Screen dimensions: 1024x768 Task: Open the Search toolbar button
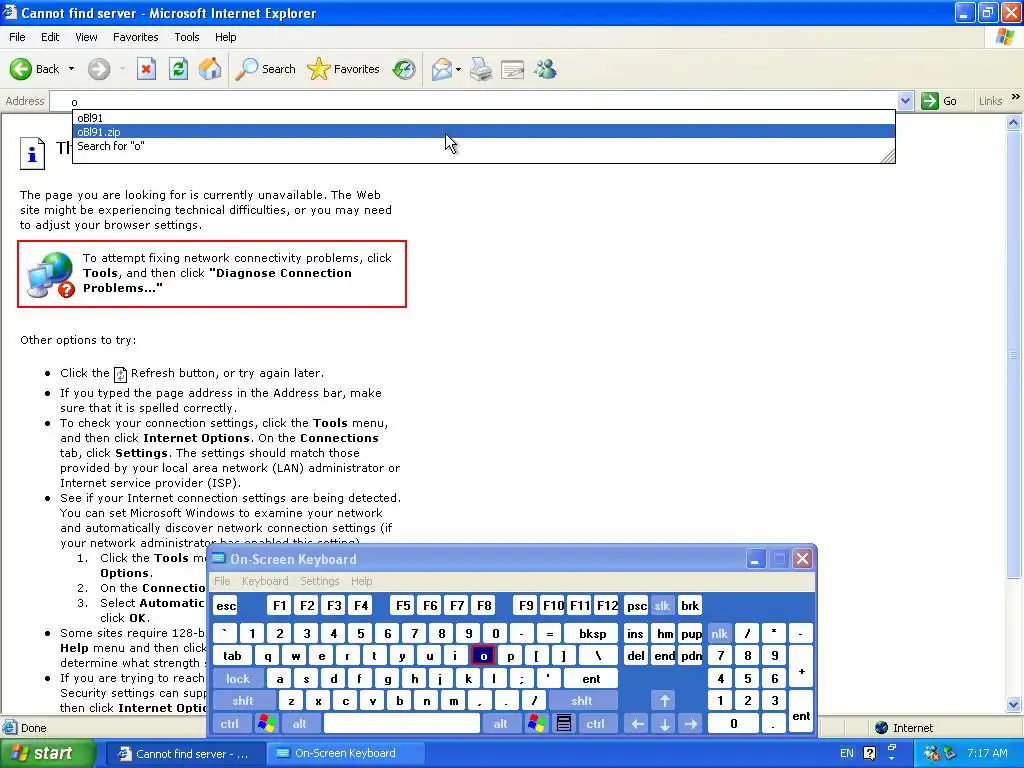pyautogui.click(x=265, y=69)
